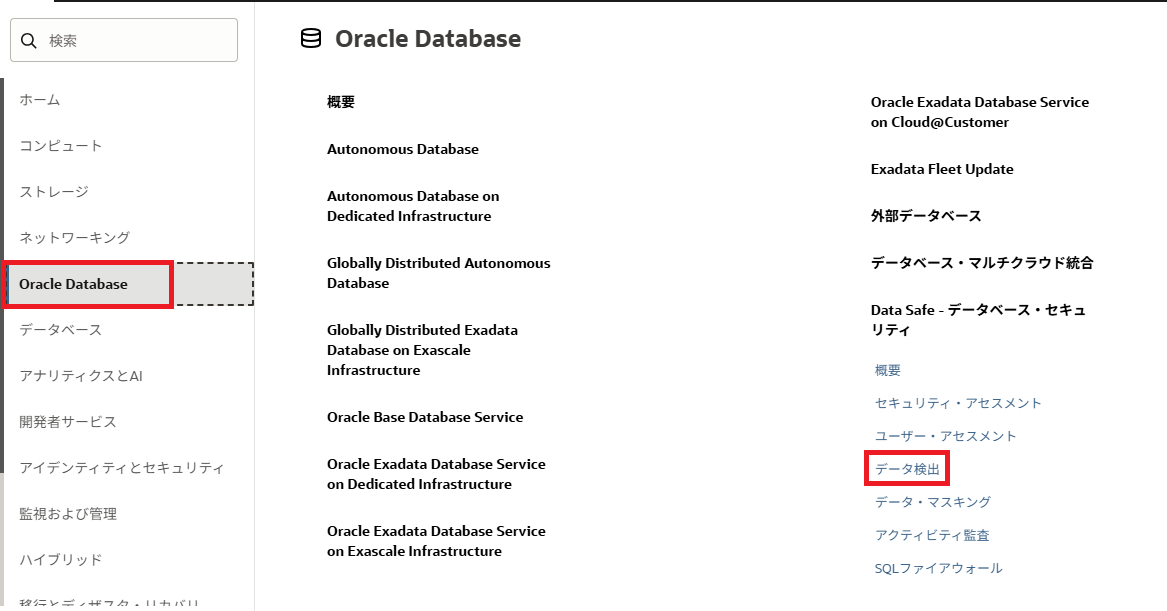Open Exadata Database Service on Exascale Infrastructure

[x=436, y=541]
